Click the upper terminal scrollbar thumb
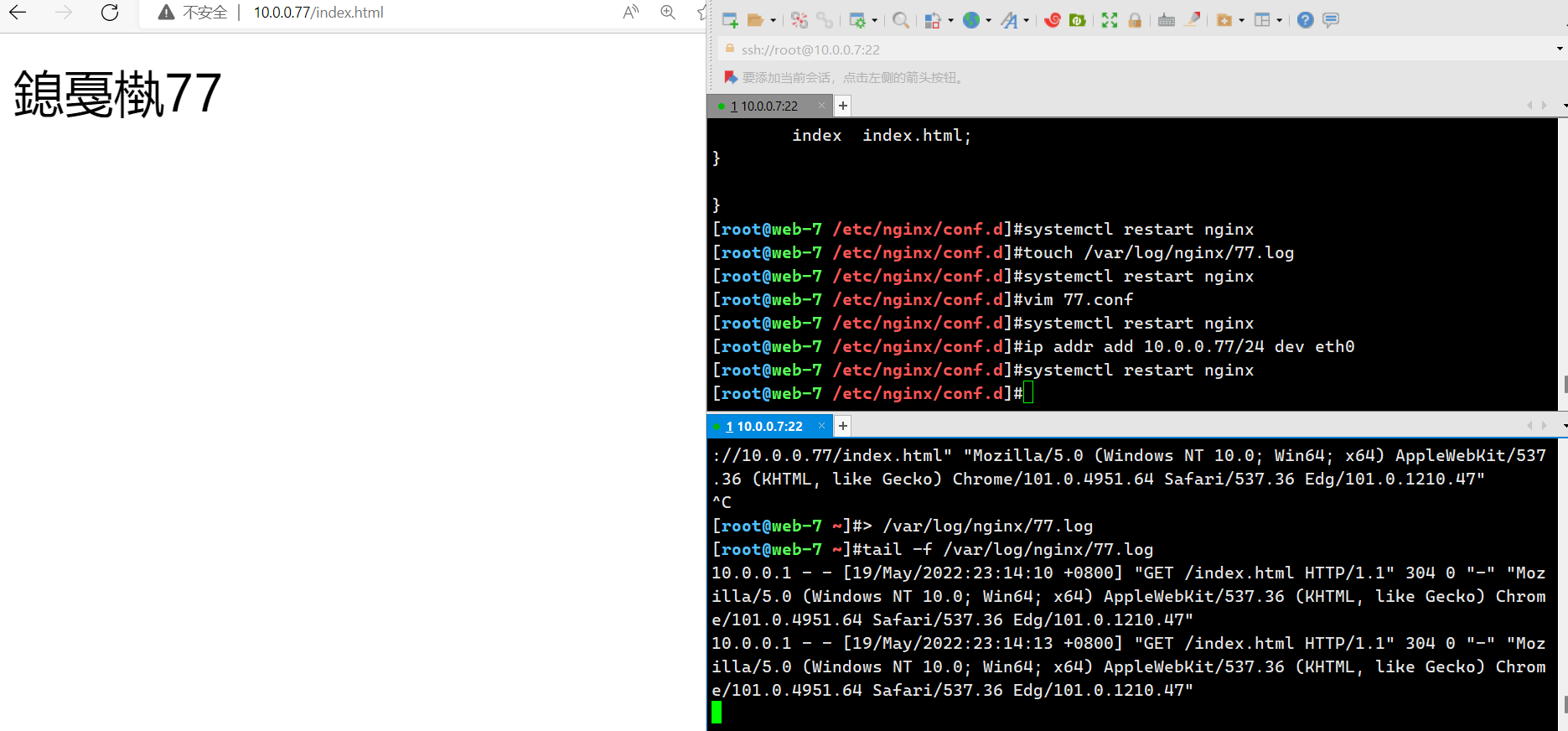Screen dimensions: 1568x731 [x=1565, y=384]
